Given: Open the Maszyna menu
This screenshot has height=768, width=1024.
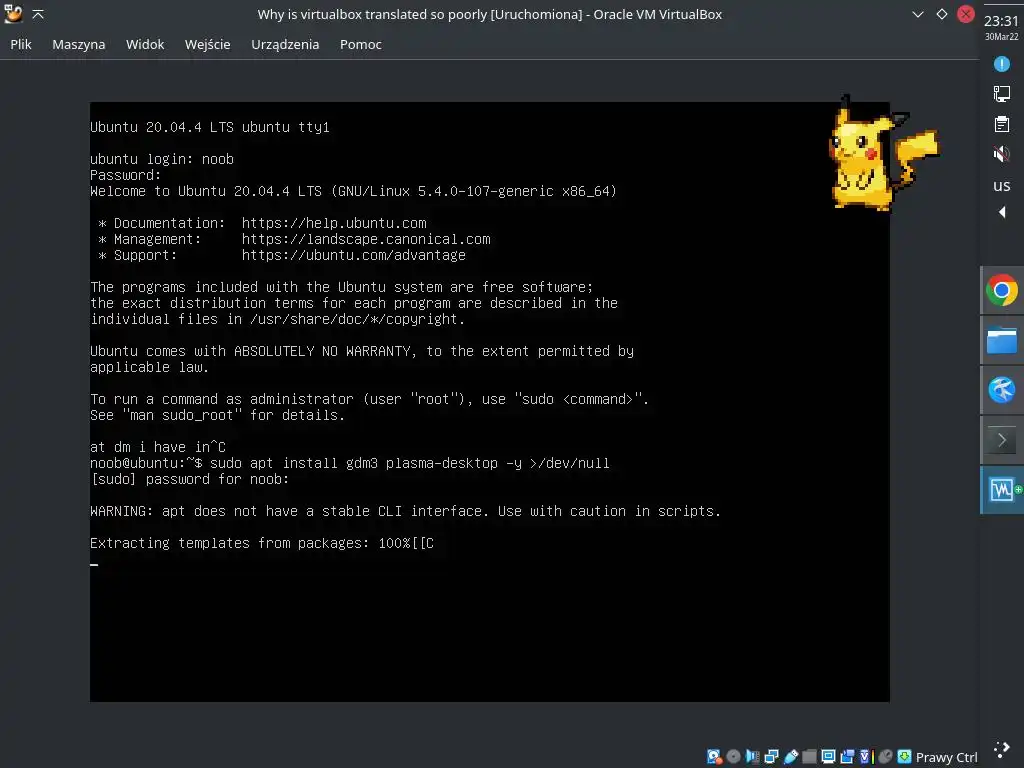Looking at the screenshot, I should 78,44.
